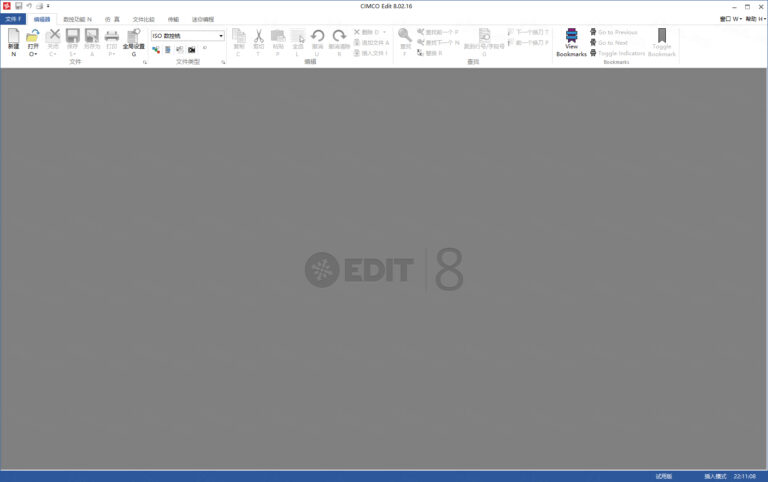Click the colors setup icon under file type
Image resolution: width=768 pixels, height=482 pixels.
pyautogui.click(x=156, y=49)
